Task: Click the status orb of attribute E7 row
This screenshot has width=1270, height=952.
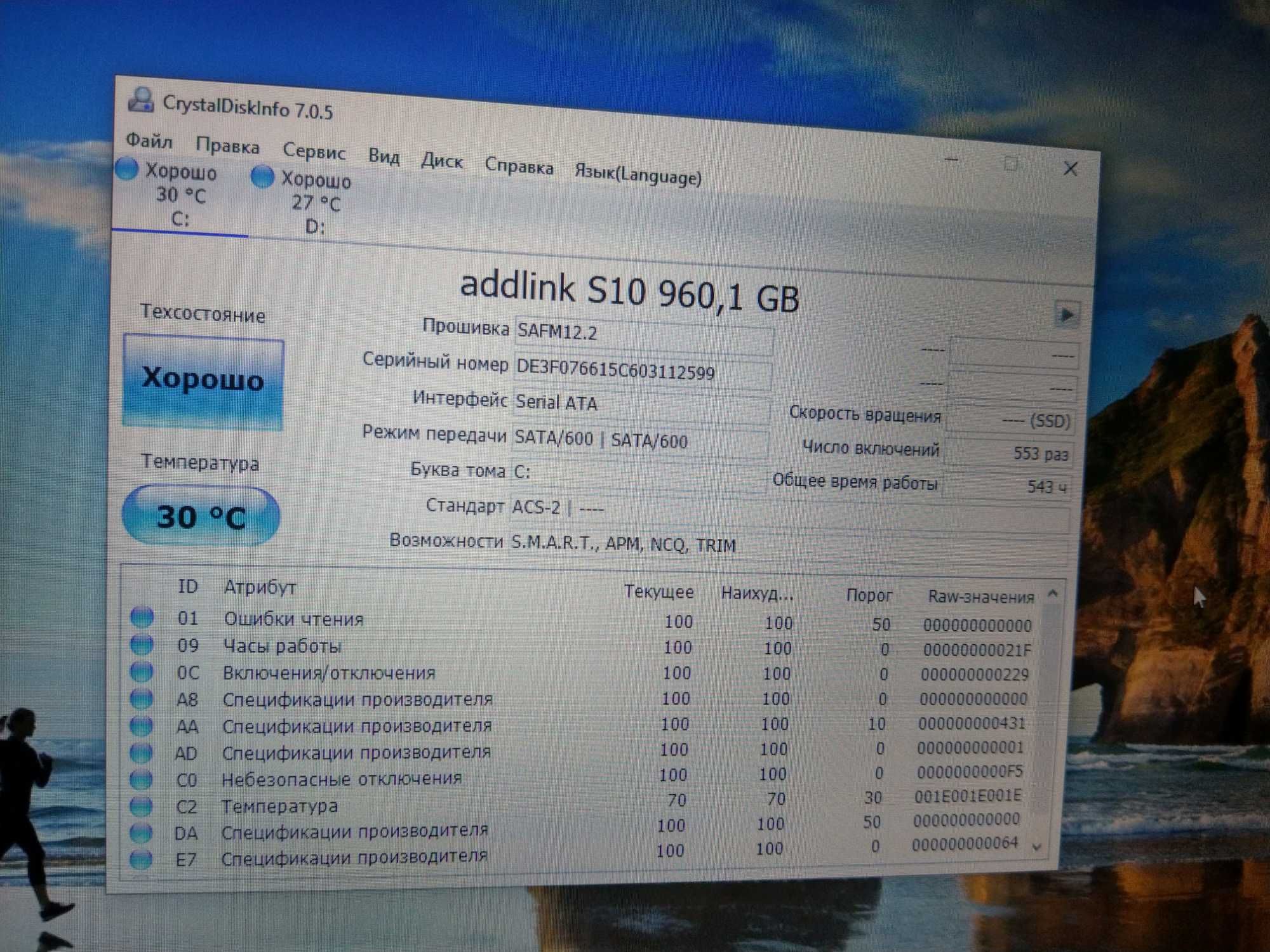Action: click(x=140, y=859)
